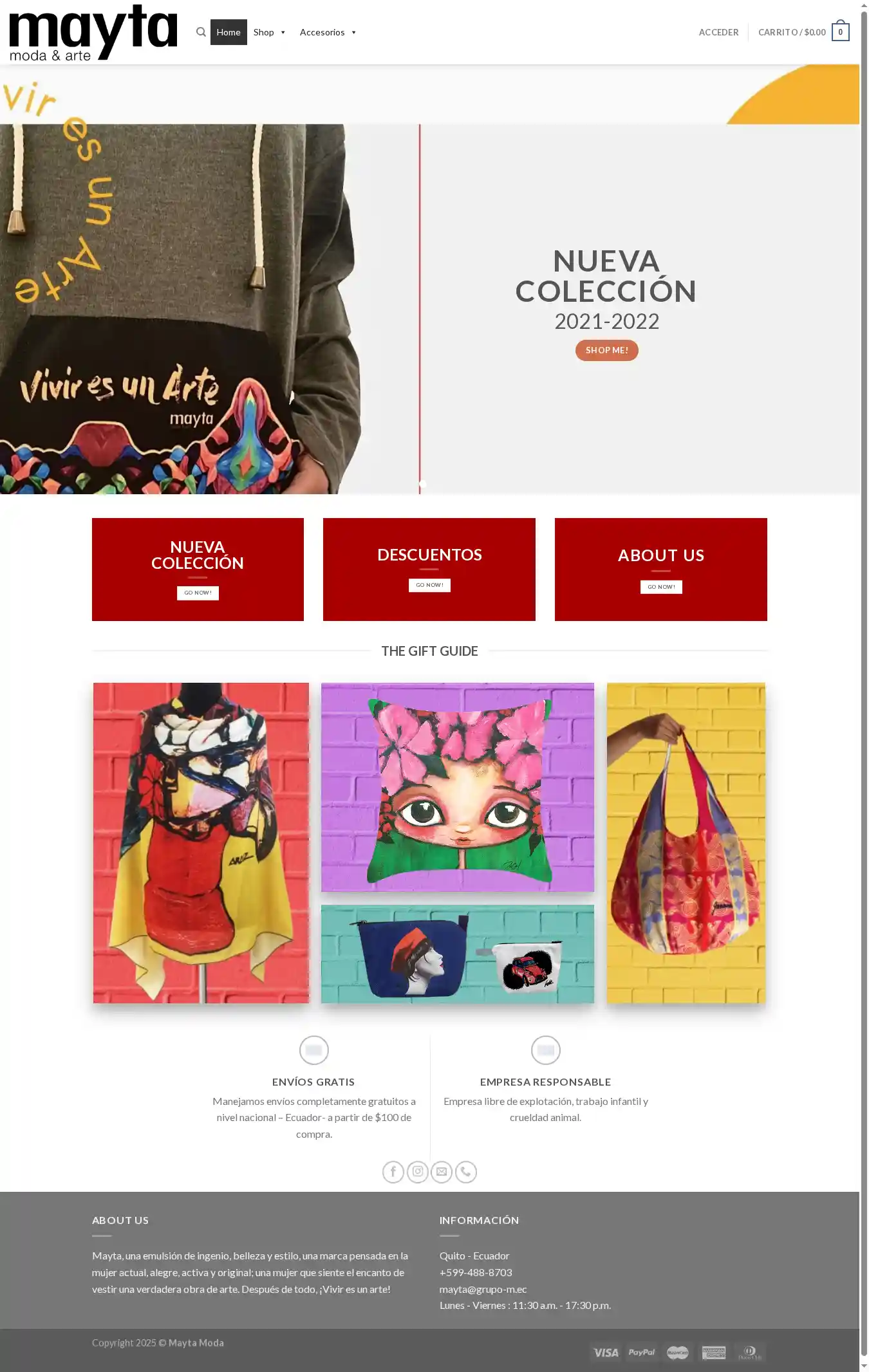Open the search magnifier icon
This screenshot has width=869, height=1372.
(201, 32)
